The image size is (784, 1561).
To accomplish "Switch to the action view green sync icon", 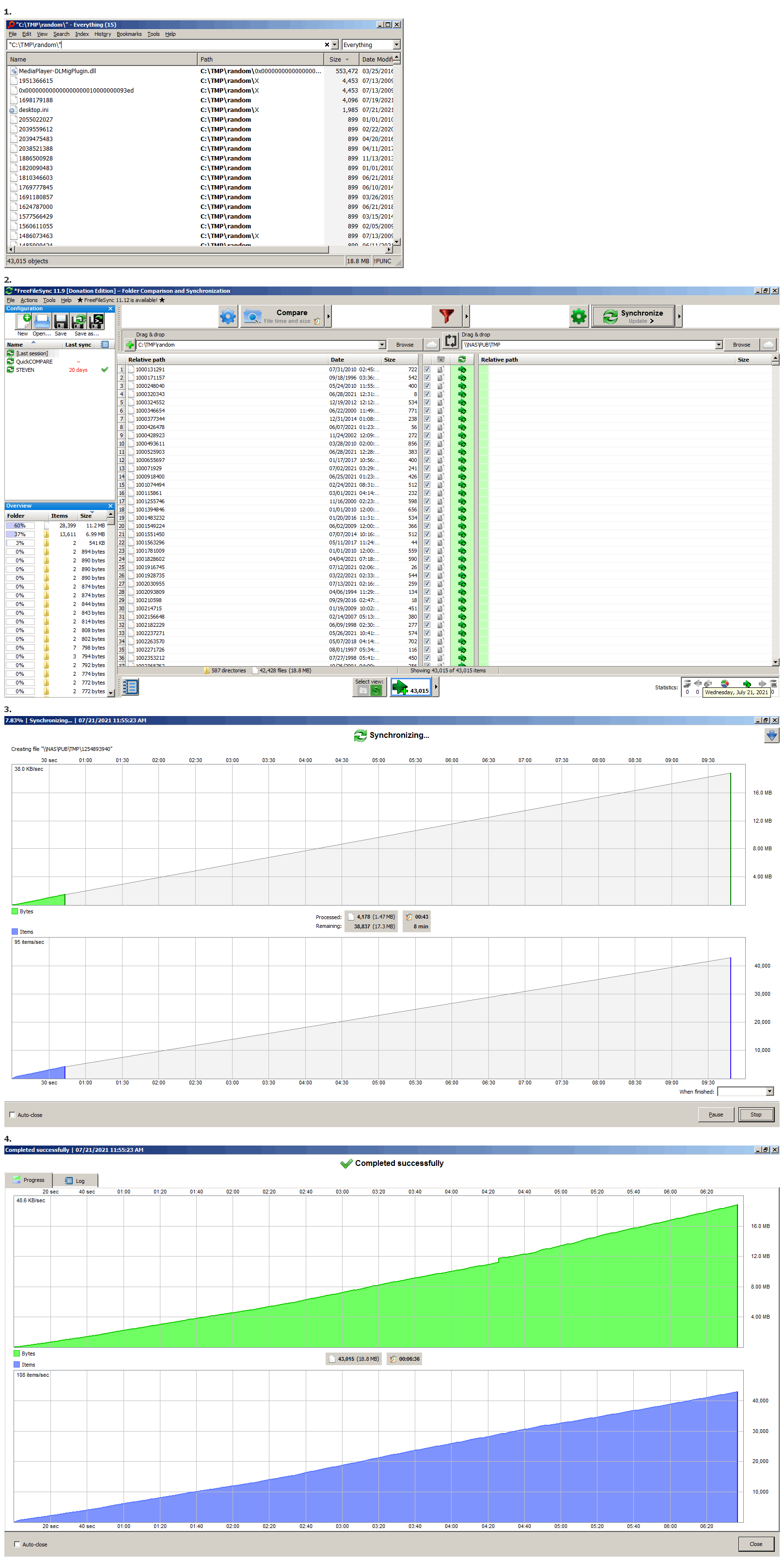I will [x=376, y=690].
